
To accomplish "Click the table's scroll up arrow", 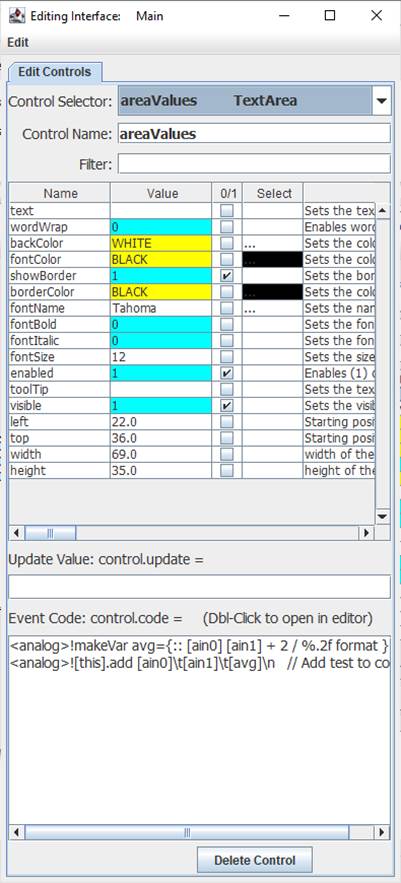I will (x=382, y=211).
